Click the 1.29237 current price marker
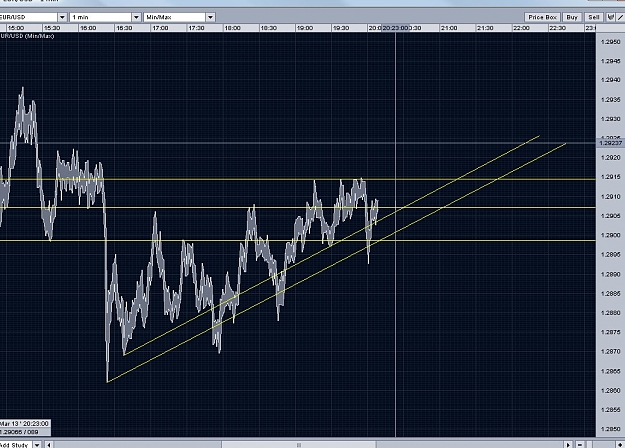625x448 pixels. (x=611, y=143)
